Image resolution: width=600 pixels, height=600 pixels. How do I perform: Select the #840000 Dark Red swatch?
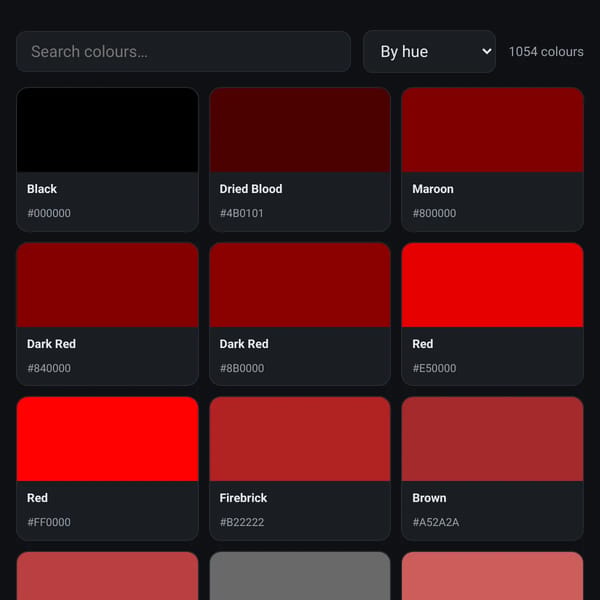[108, 285]
